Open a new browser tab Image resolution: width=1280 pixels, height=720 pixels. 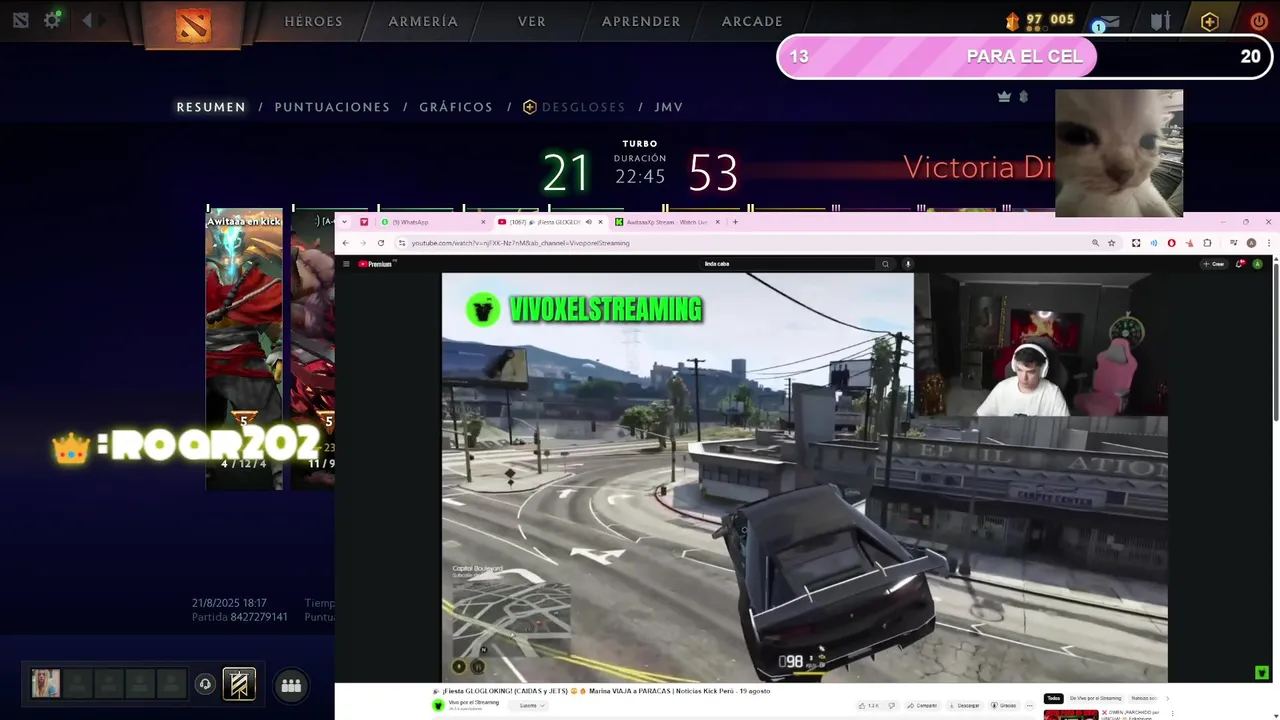[735, 222]
